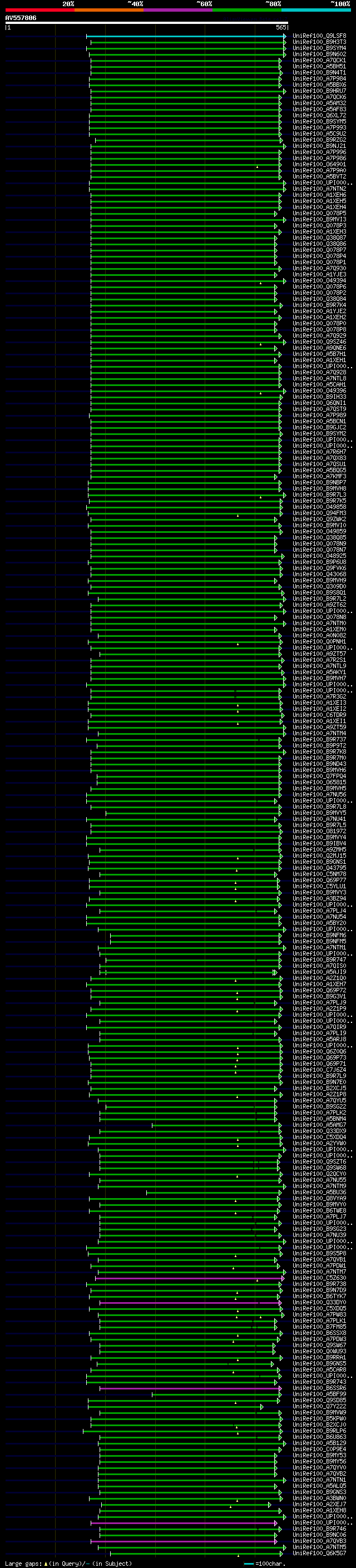Open hit UniRef100_B9N602
Screen dimensions: 356x1568
(319, 54)
